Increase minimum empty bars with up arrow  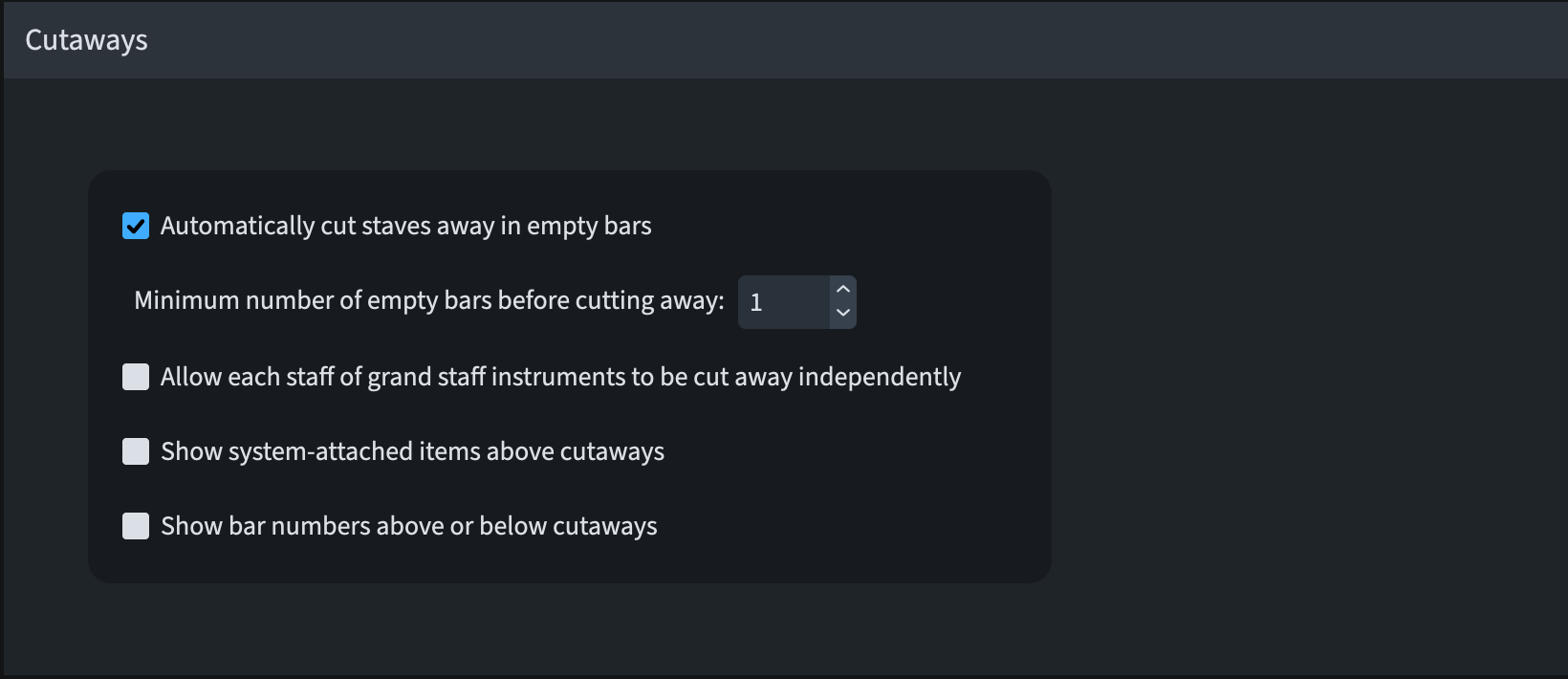pyautogui.click(x=842, y=290)
